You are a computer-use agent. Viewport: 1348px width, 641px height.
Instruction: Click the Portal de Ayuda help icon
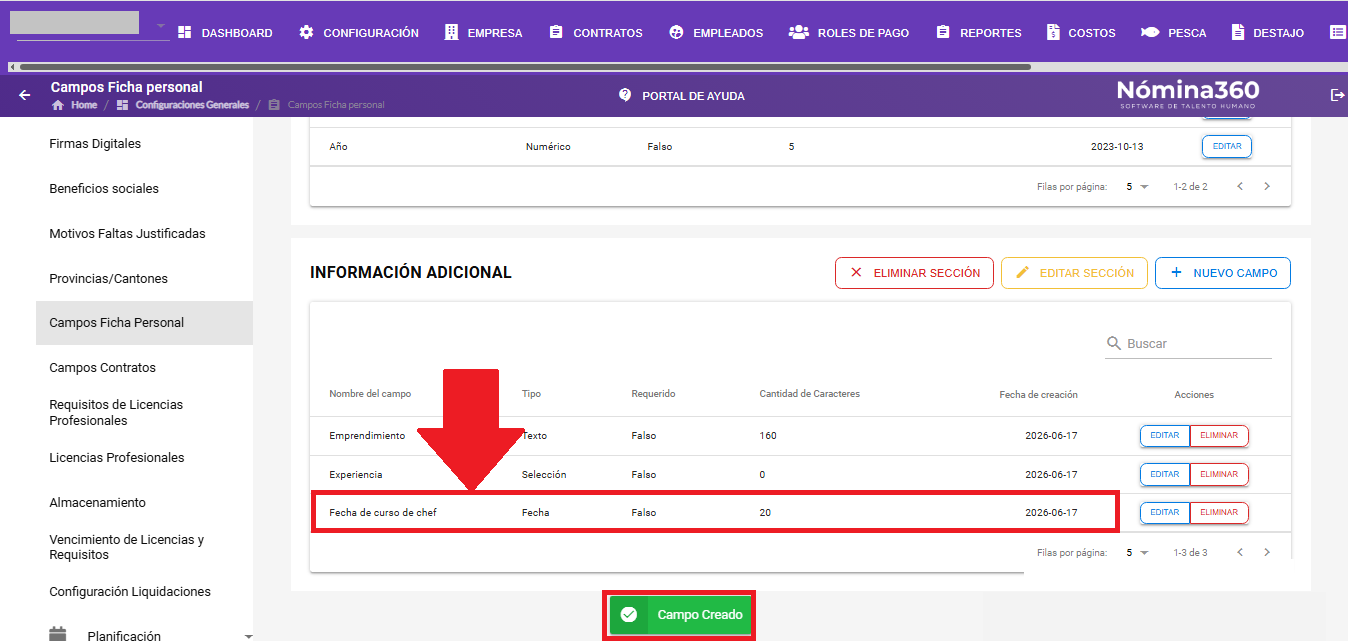point(625,95)
